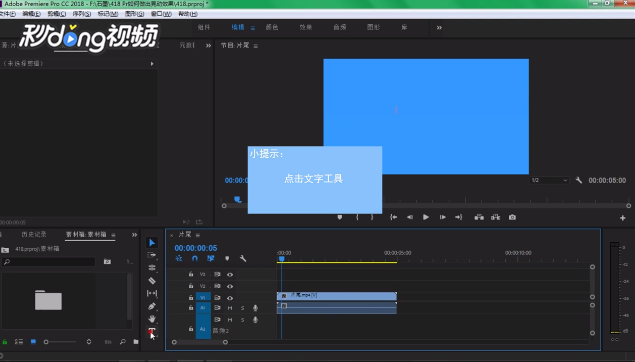Solo audio track A1

point(243,308)
